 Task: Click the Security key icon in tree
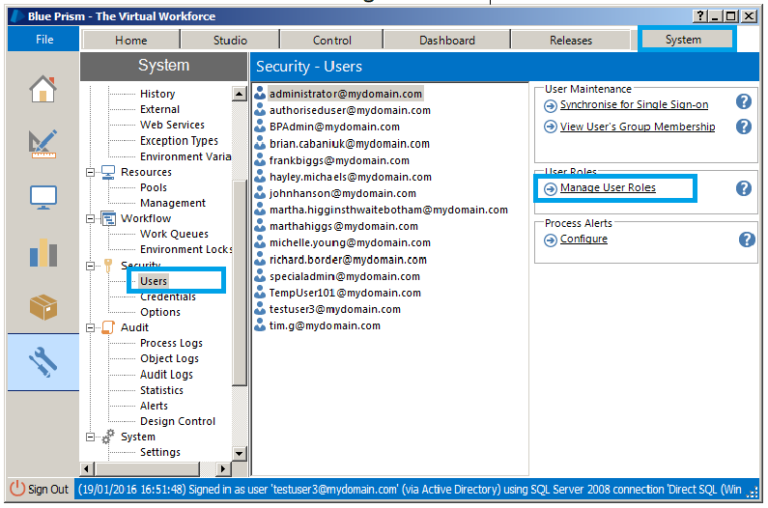coord(108,265)
